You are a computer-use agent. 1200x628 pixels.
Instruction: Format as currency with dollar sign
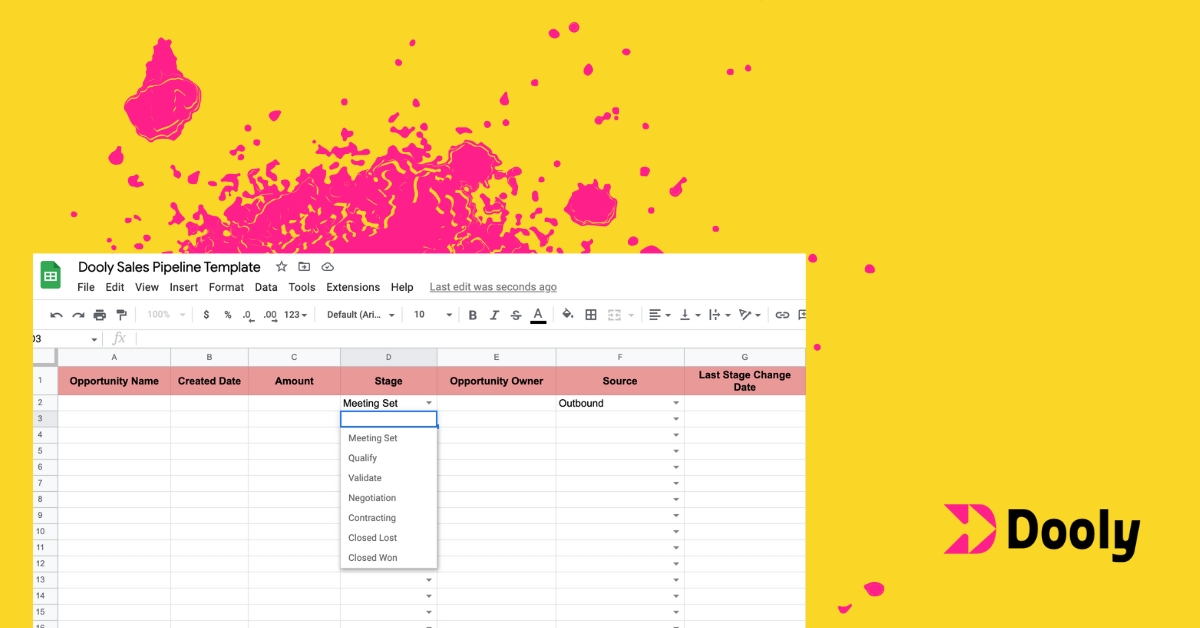(206, 315)
